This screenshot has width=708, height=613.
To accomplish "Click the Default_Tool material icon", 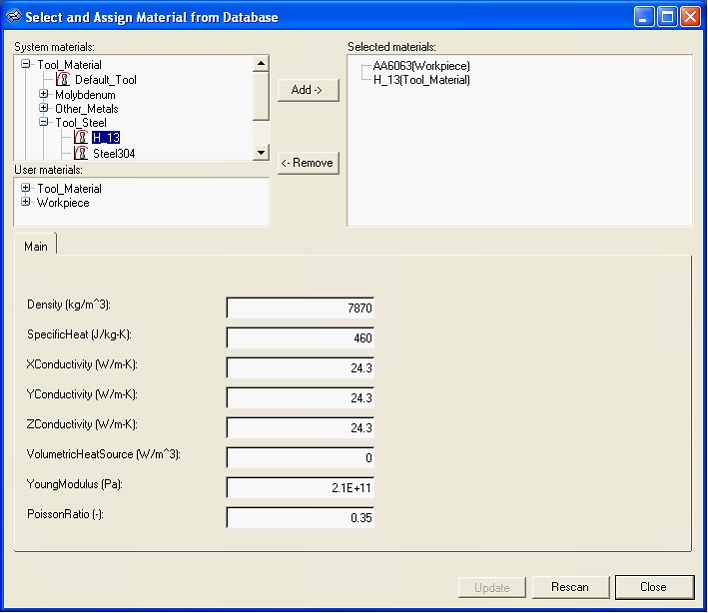I will coord(63,80).
